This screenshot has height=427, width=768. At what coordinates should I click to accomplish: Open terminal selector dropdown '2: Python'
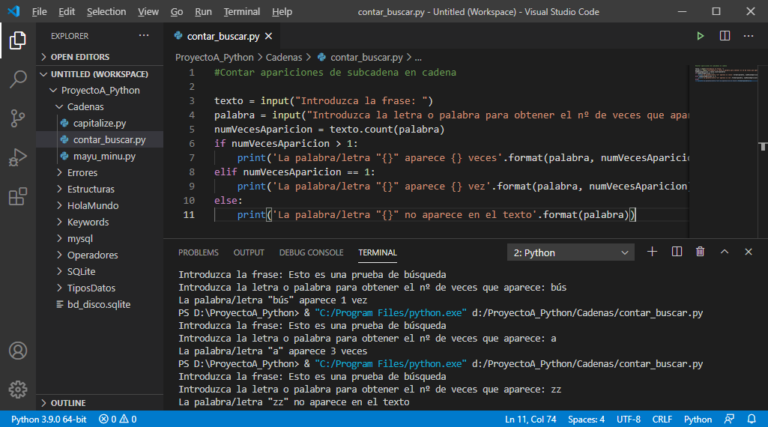(570, 253)
